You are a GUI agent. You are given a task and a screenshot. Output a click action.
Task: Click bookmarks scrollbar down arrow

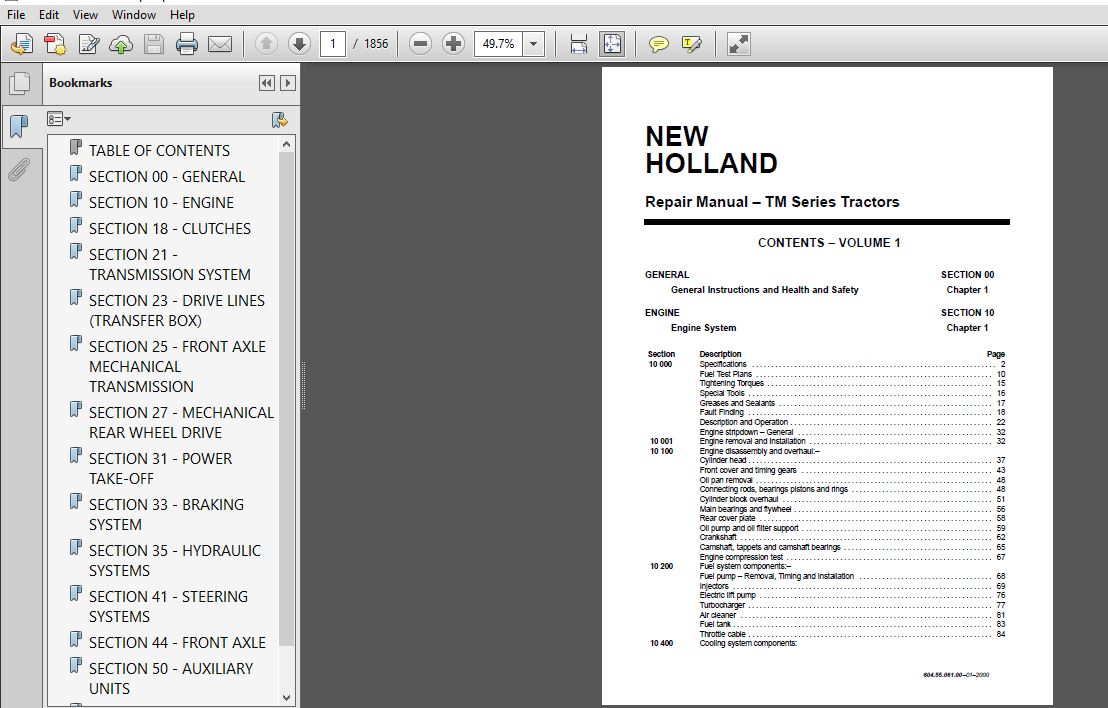286,697
